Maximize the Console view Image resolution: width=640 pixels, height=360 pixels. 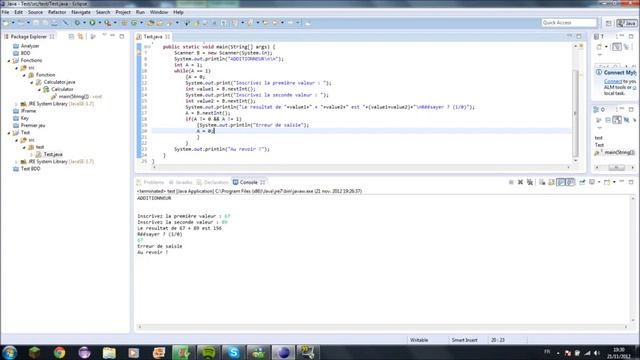click(631, 182)
